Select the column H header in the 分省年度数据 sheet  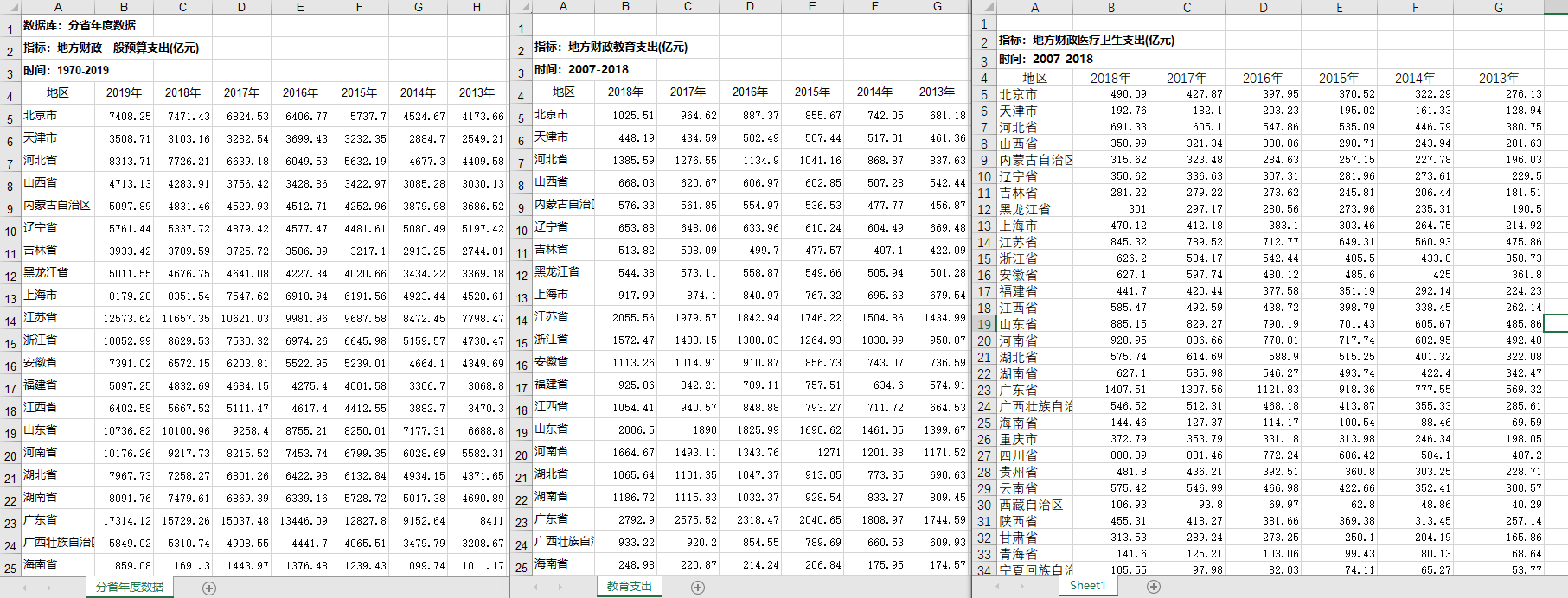pos(477,7)
